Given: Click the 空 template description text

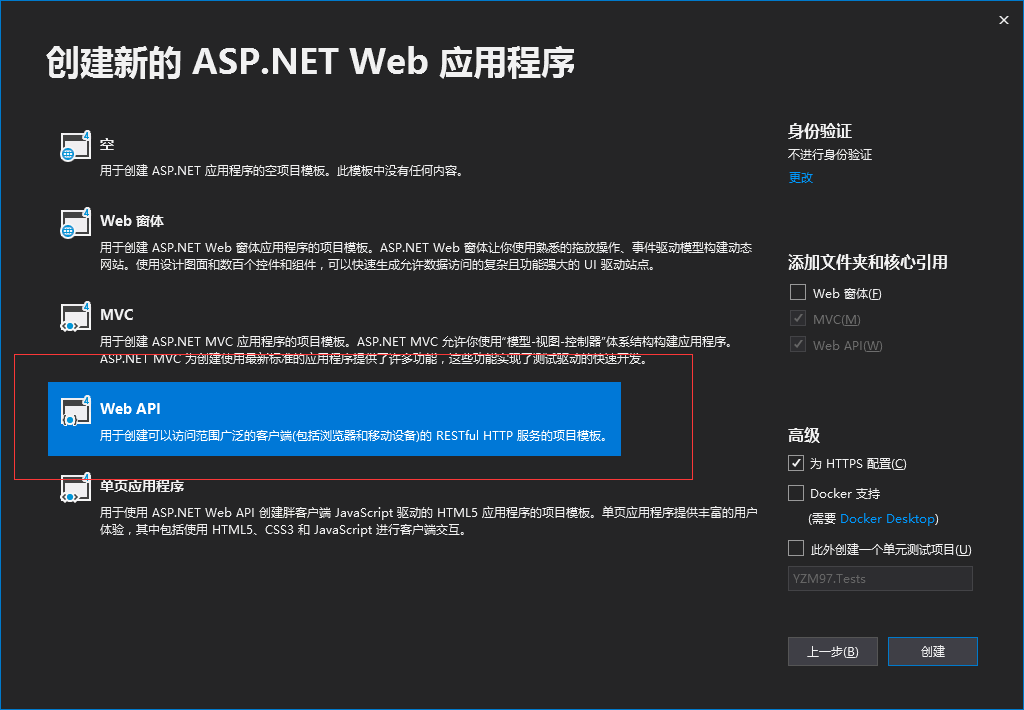Looking at the screenshot, I should pyautogui.click(x=282, y=171).
